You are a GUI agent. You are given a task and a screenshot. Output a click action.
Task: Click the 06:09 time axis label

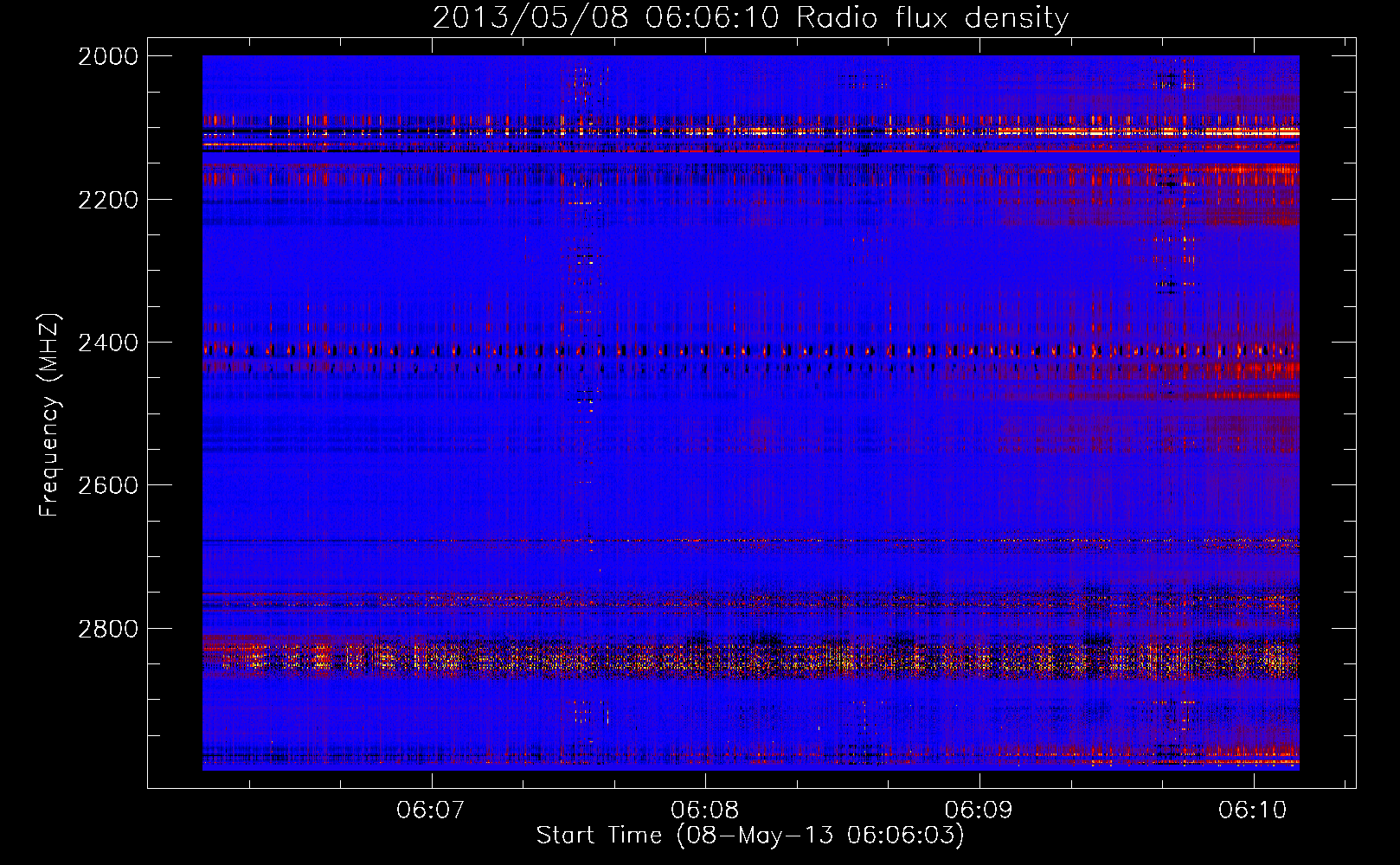[x=979, y=811]
